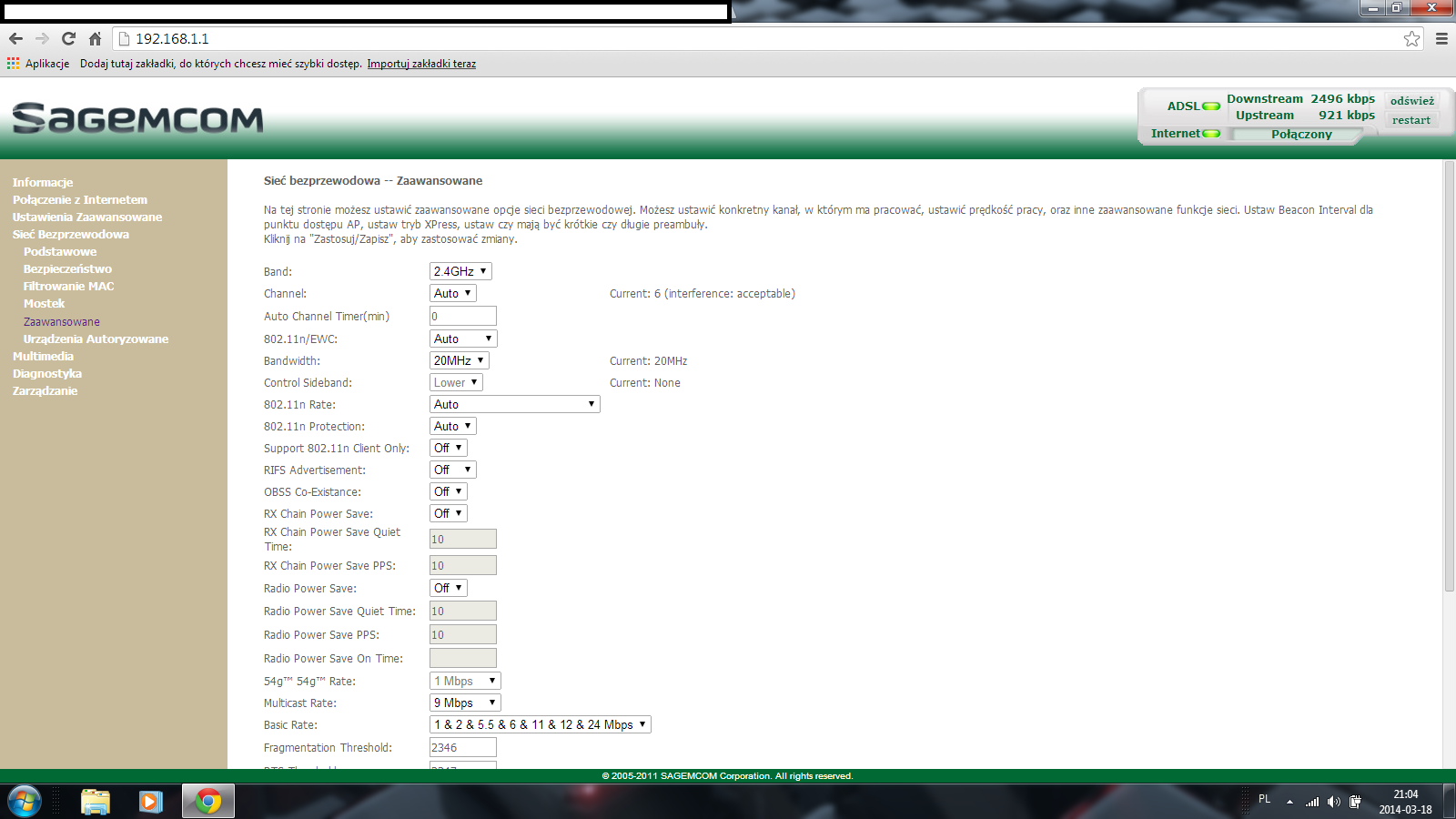Click the Fragmentation Threshold field
Screen dimensions: 1456x819
click(463, 747)
